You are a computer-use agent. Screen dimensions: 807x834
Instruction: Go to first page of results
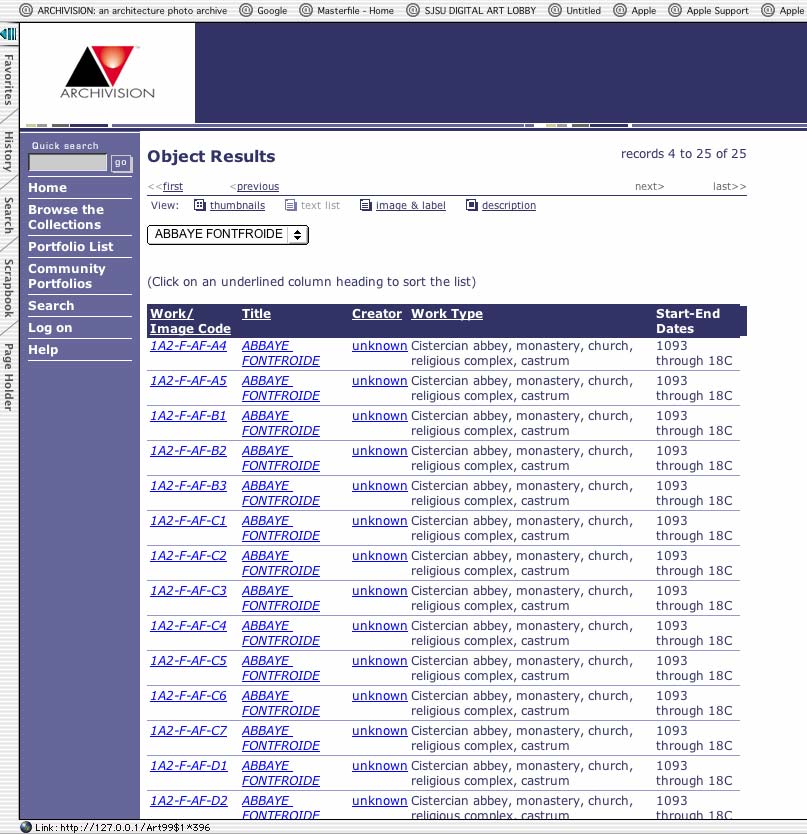172,187
